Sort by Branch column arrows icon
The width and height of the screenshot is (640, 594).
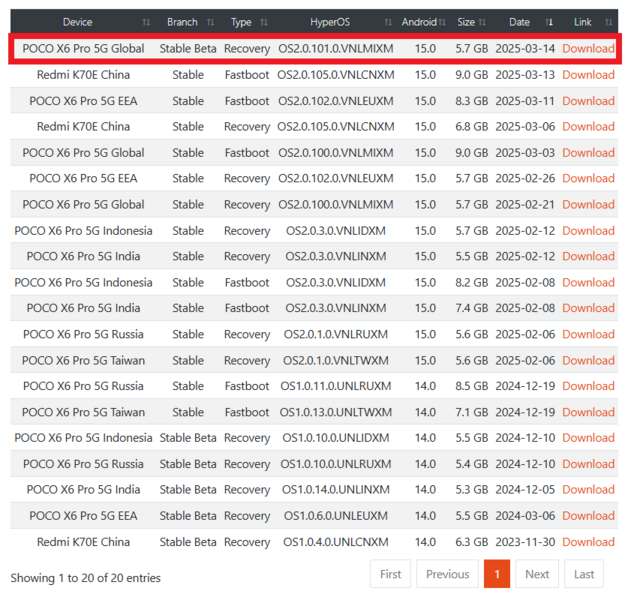211,22
